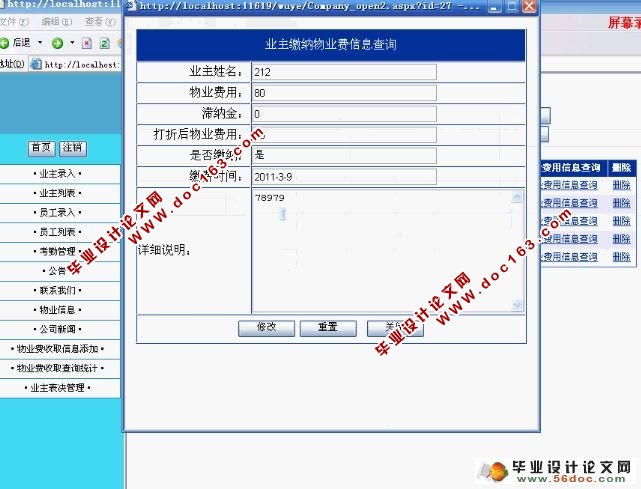This screenshot has height=489, width=641.
Task: Click third row 费用信息查询 link
Action: click(569, 221)
